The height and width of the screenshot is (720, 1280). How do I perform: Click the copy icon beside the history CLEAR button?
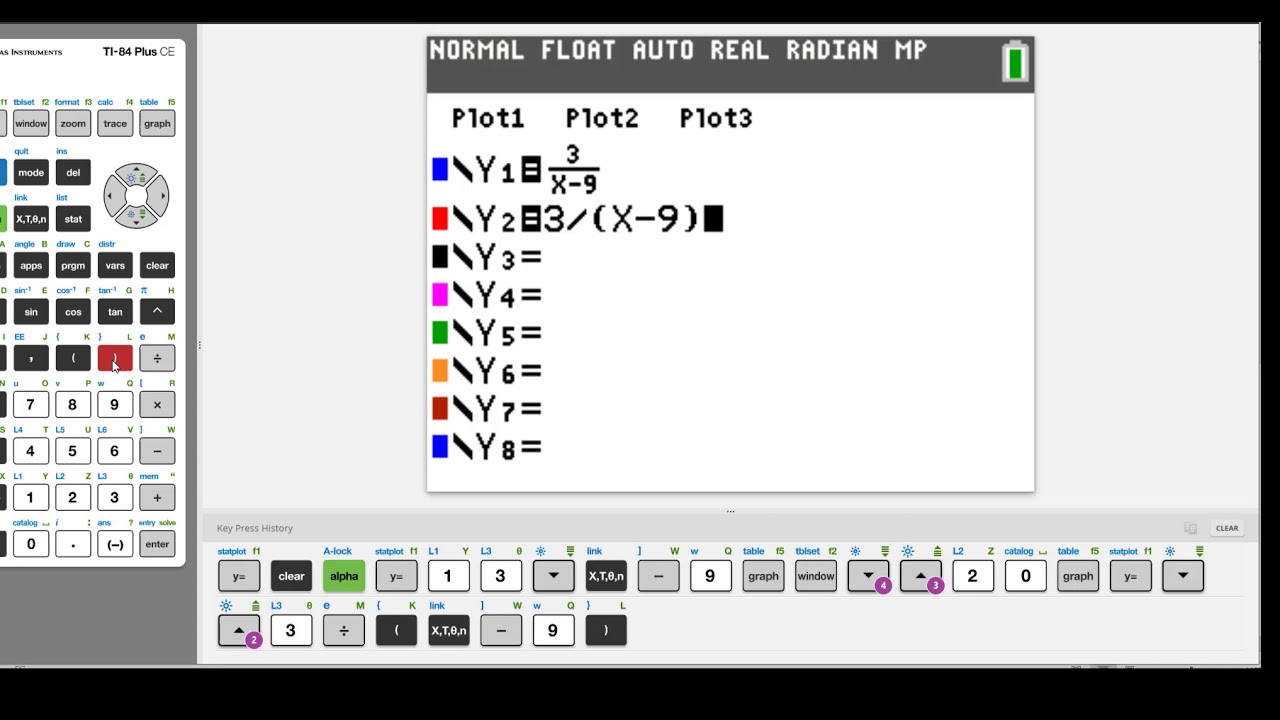pyautogui.click(x=1191, y=528)
